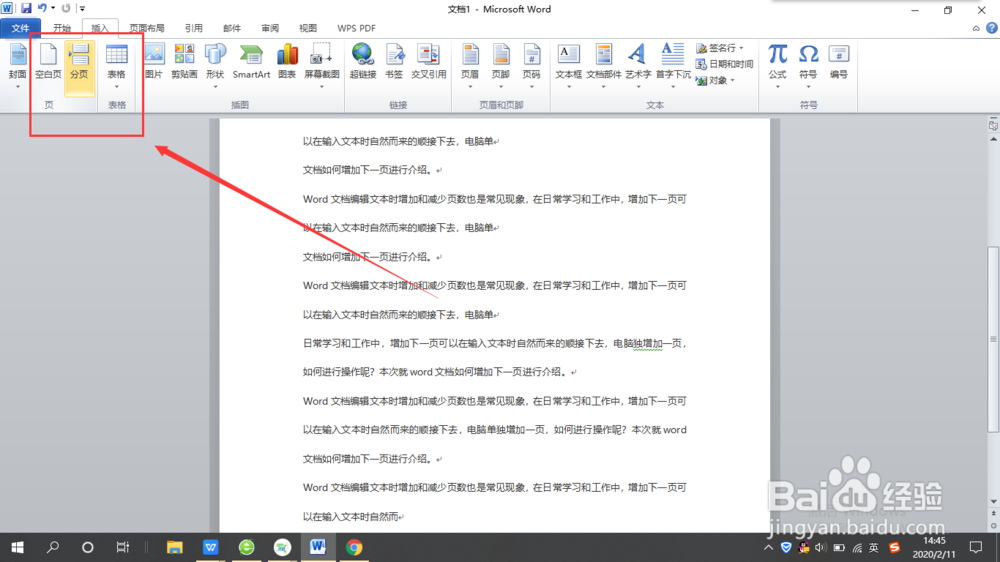The height and width of the screenshot is (562, 1000).
Task: Expand the Equation (公式) dropdown arrow
Action: [x=777, y=87]
